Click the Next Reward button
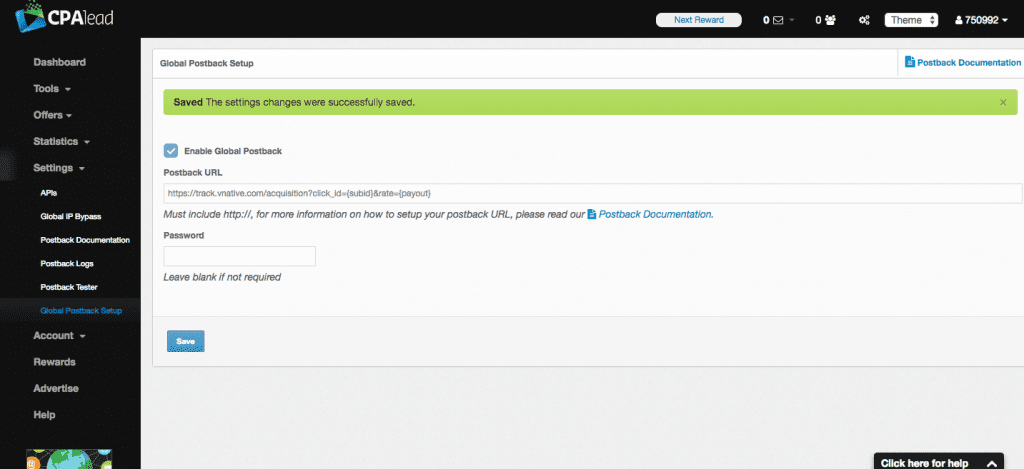Image resolution: width=1024 pixels, height=469 pixels. (698, 20)
